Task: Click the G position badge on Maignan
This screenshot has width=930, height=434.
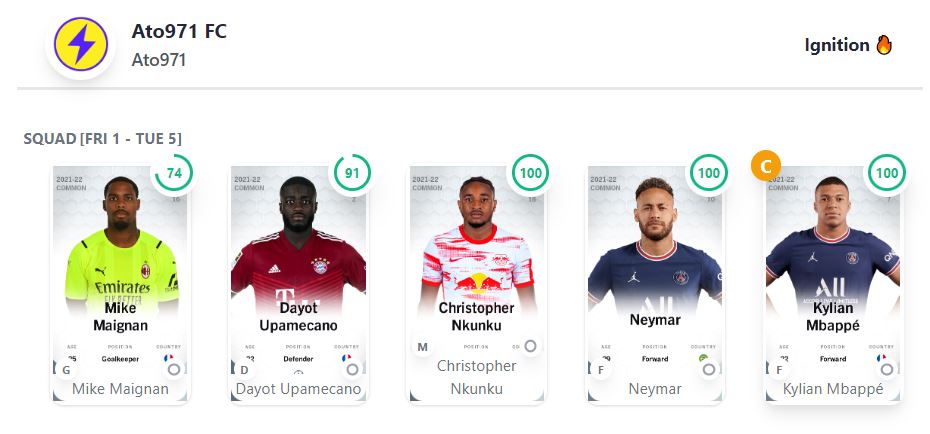Action: coord(66,370)
